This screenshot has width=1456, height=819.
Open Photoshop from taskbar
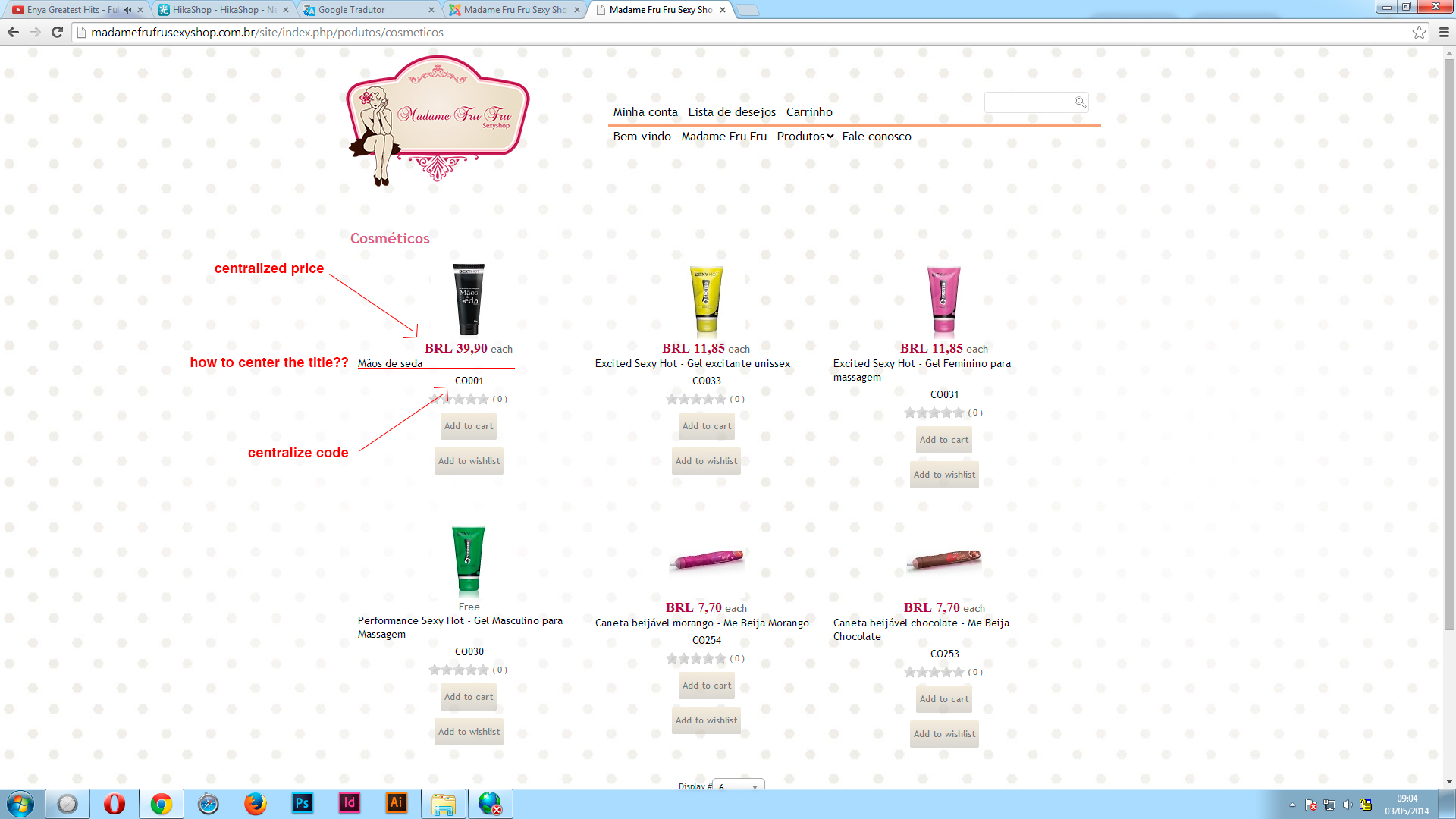click(302, 803)
